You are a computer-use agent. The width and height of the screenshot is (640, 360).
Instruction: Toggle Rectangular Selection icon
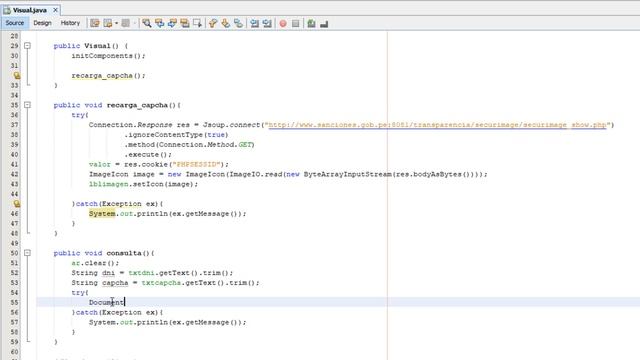point(198,23)
